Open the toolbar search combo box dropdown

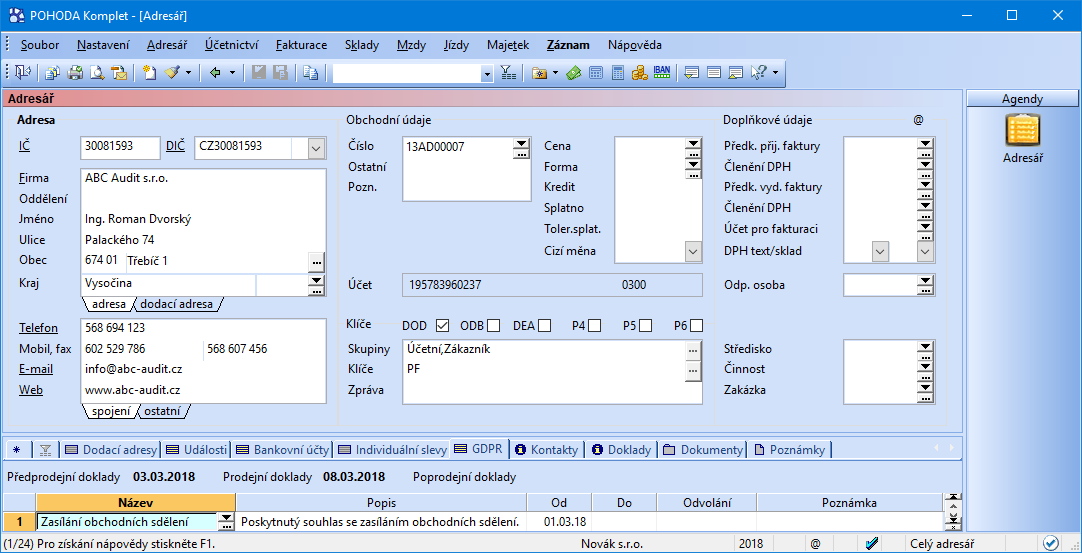pyautogui.click(x=487, y=73)
